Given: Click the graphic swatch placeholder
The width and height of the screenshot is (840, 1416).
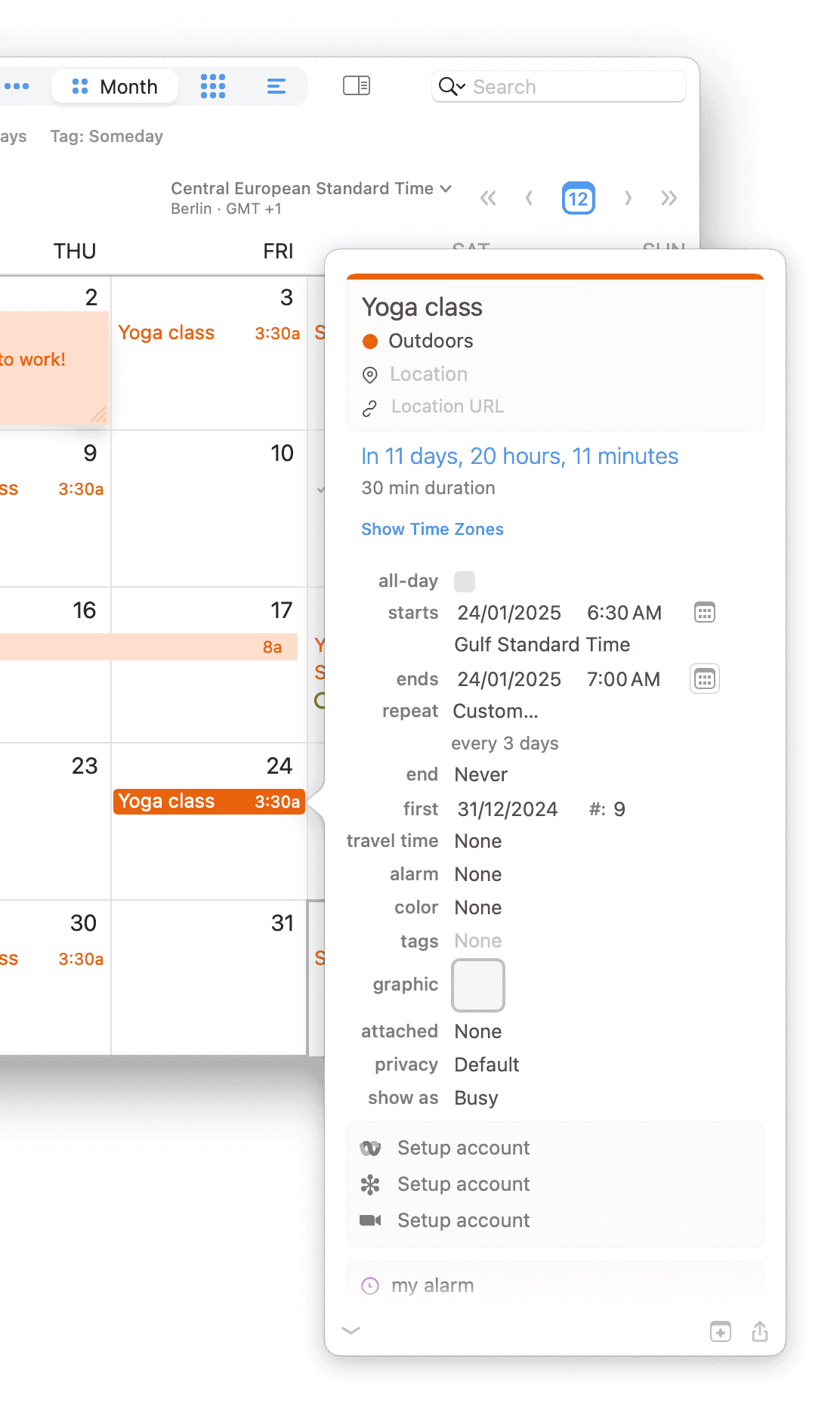Looking at the screenshot, I should (477, 985).
